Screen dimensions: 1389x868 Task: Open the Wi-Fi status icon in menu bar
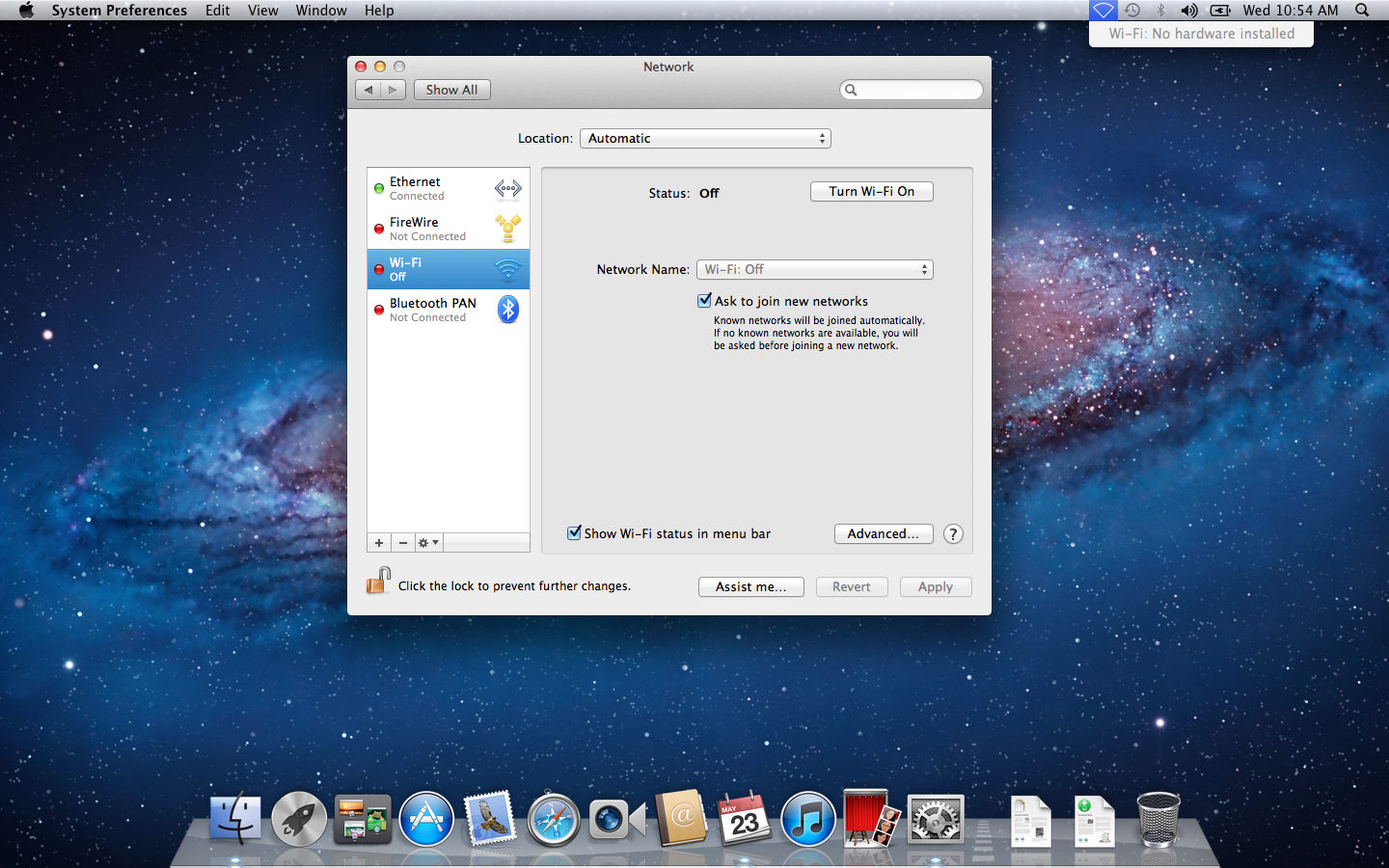pyautogui.click(x=1103, y=11)
